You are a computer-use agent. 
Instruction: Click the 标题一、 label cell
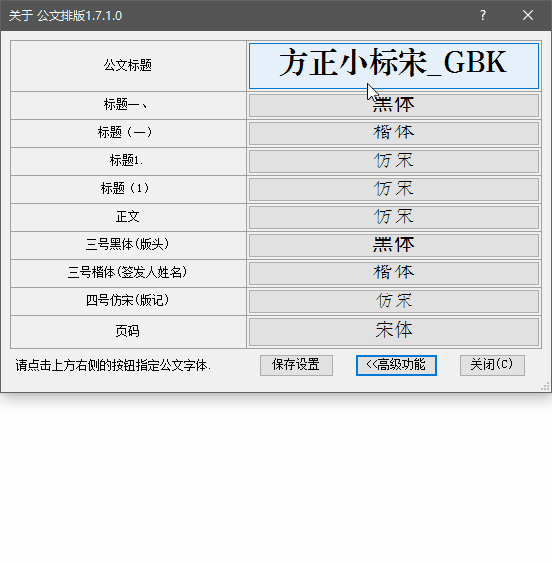point(128,105)
